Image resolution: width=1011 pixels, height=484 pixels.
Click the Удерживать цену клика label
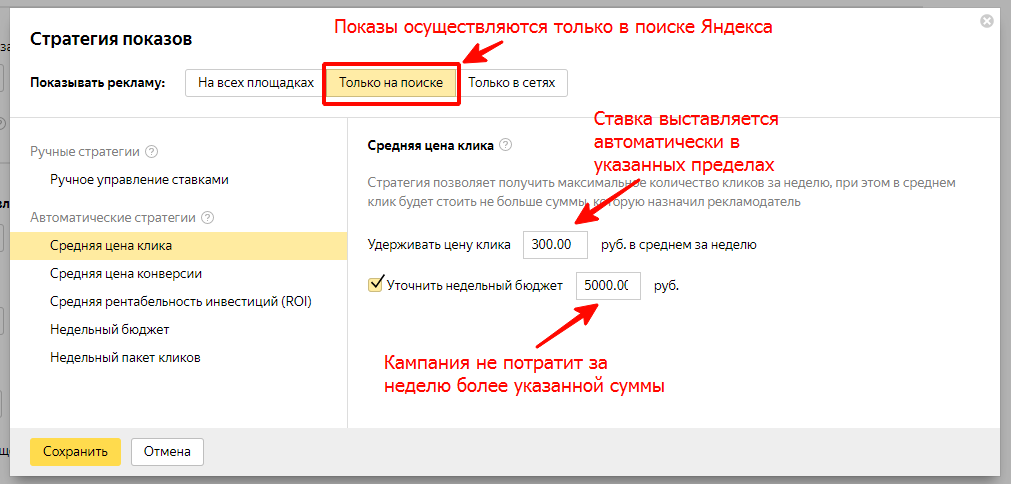point(439,245)
